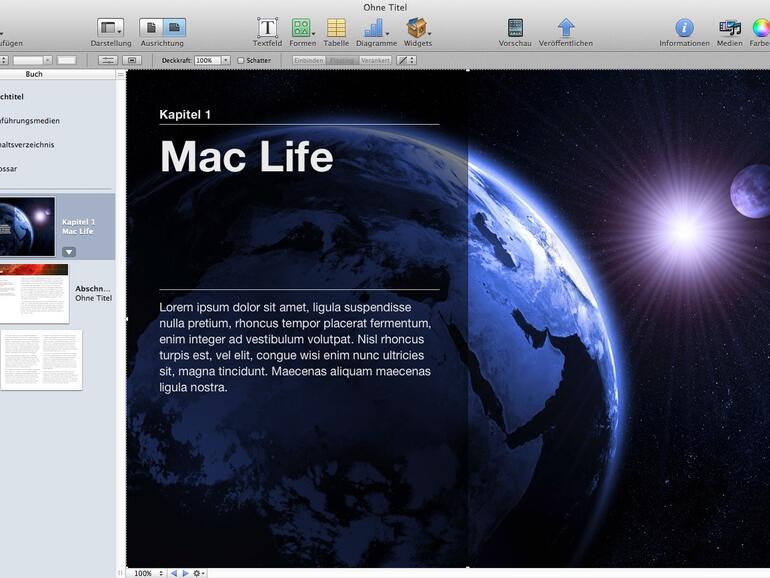Select the Abschnitt Ohne Titel page thumbnail

(x=34, y=293)
